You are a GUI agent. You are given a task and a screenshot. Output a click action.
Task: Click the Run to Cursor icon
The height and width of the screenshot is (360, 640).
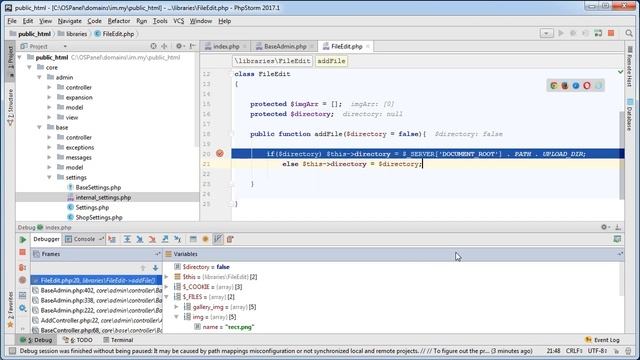pyautogui.click(x=177, y=240)
